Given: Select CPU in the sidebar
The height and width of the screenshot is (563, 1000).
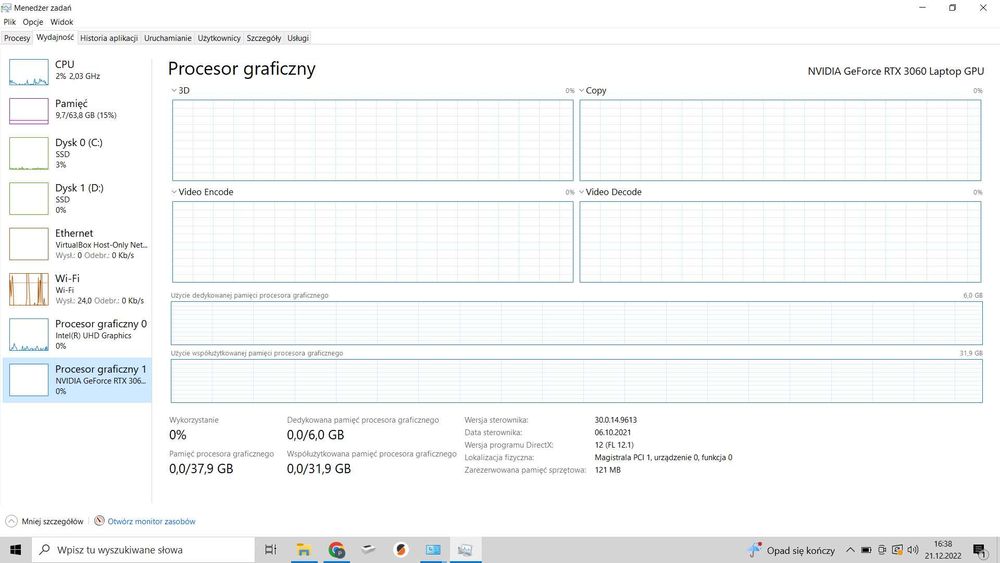Looking at the screenshot, I should tap(77, 72).
